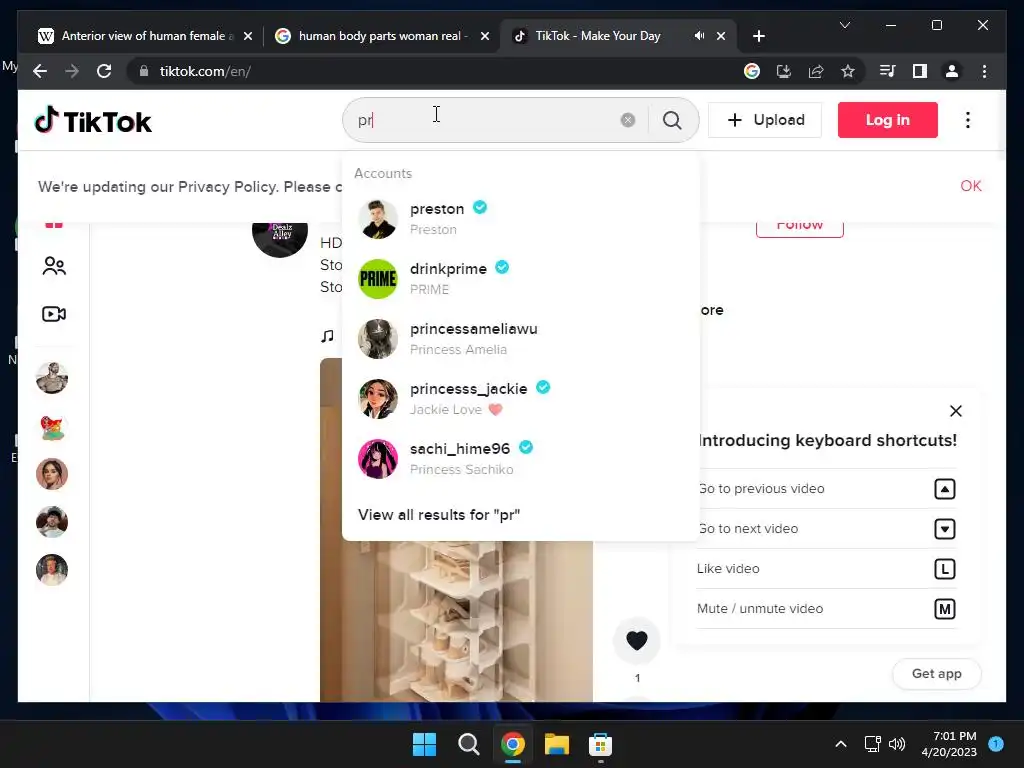
Task: Open the LIVE video camera icon in sidebar
Action: 54,314
